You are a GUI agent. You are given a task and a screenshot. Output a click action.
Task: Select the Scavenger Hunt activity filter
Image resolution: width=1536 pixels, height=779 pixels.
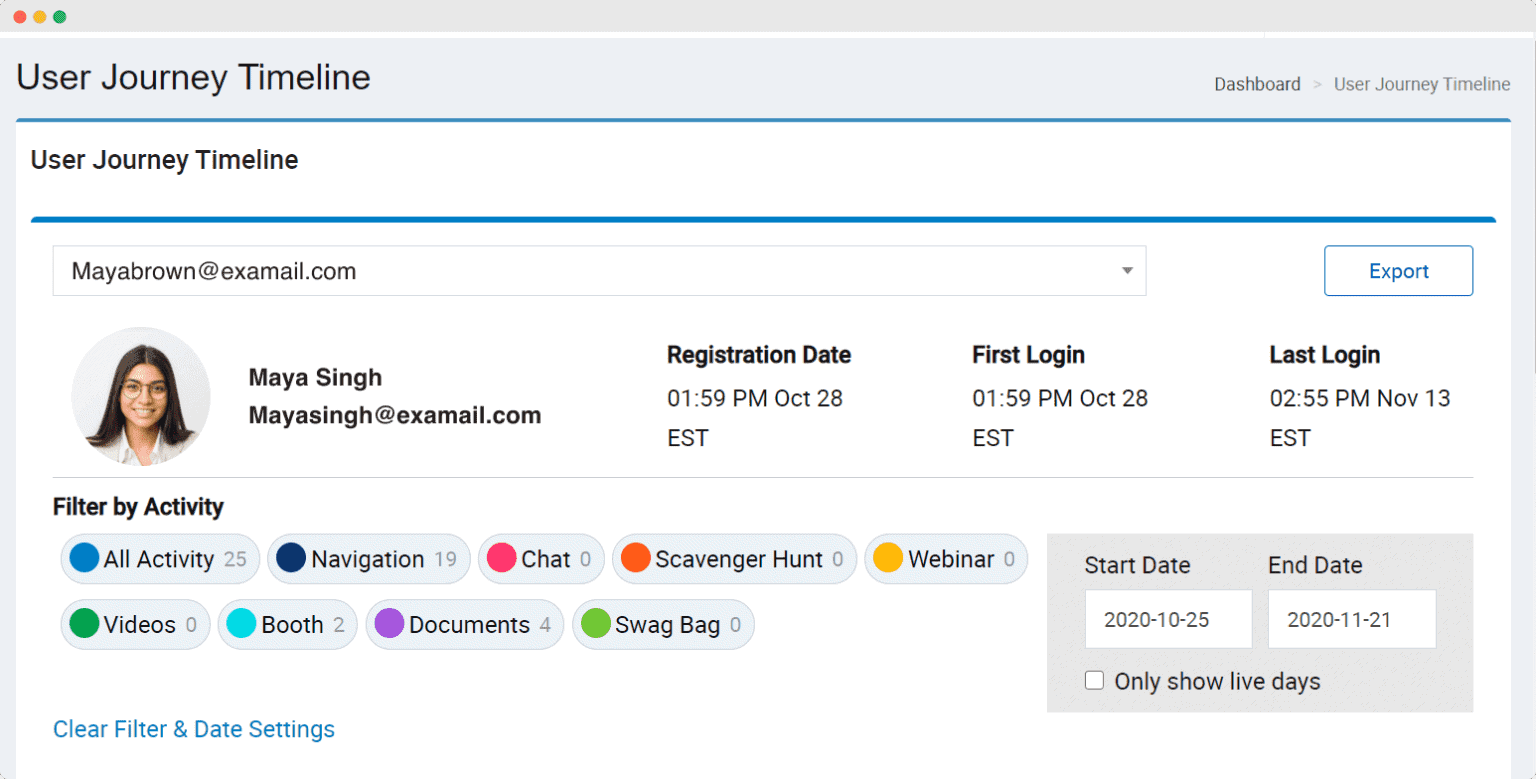tap(734, 559)
